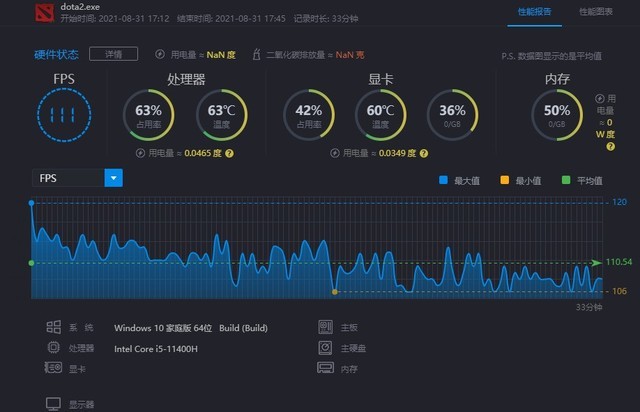Click the power icon beside CPU 0.0465 度

coord(140,154)
